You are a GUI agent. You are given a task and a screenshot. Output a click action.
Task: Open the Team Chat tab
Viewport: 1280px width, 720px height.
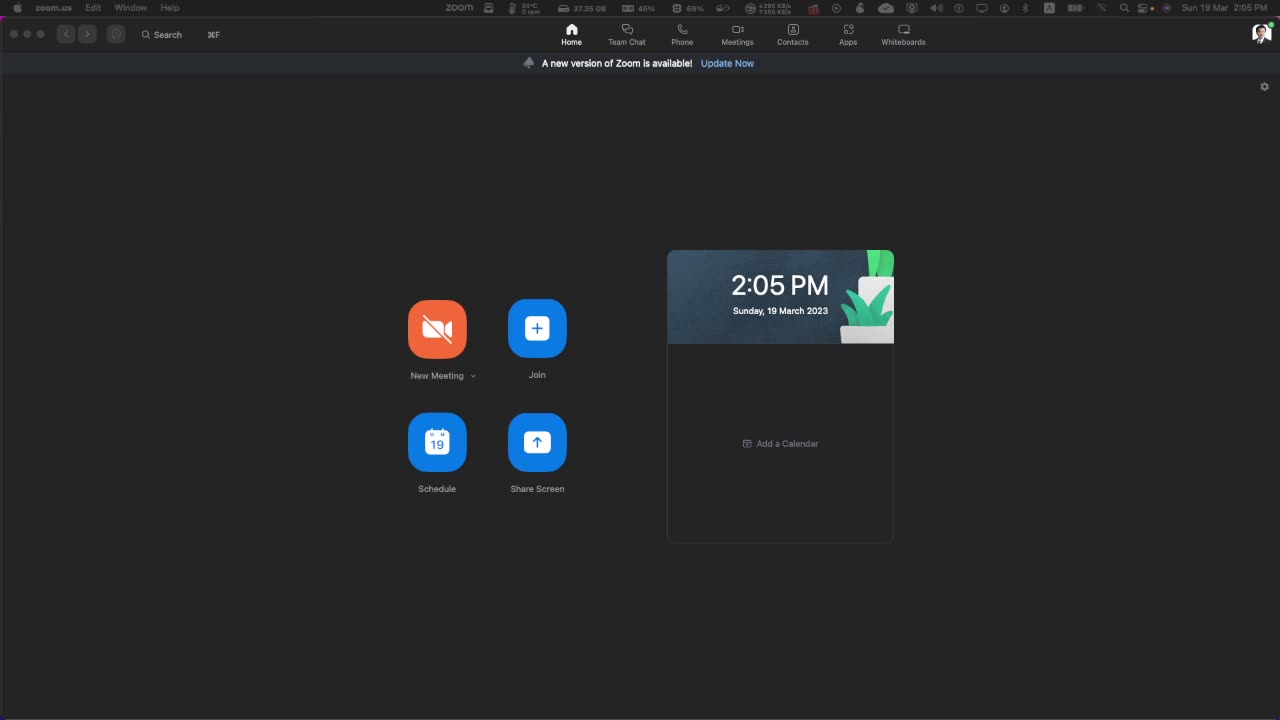627,35
